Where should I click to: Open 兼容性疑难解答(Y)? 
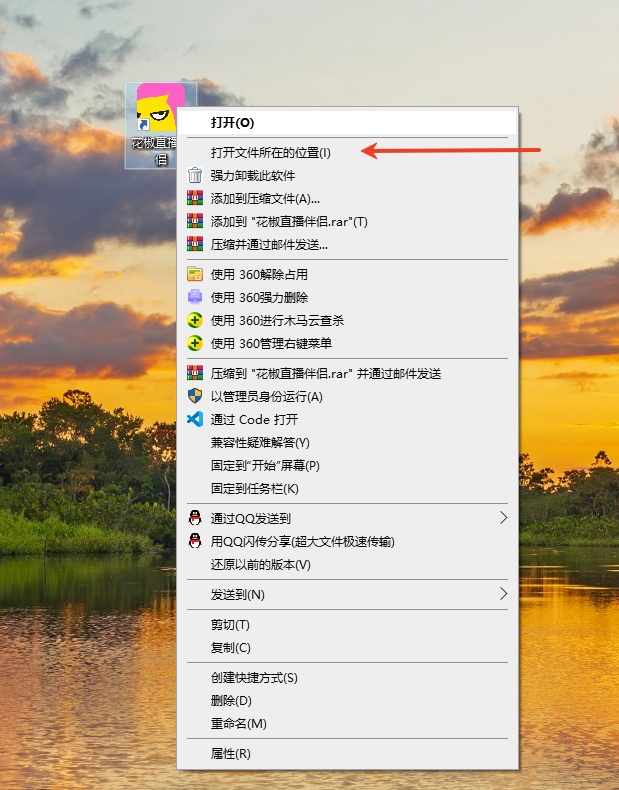click(x=347, y=442)
